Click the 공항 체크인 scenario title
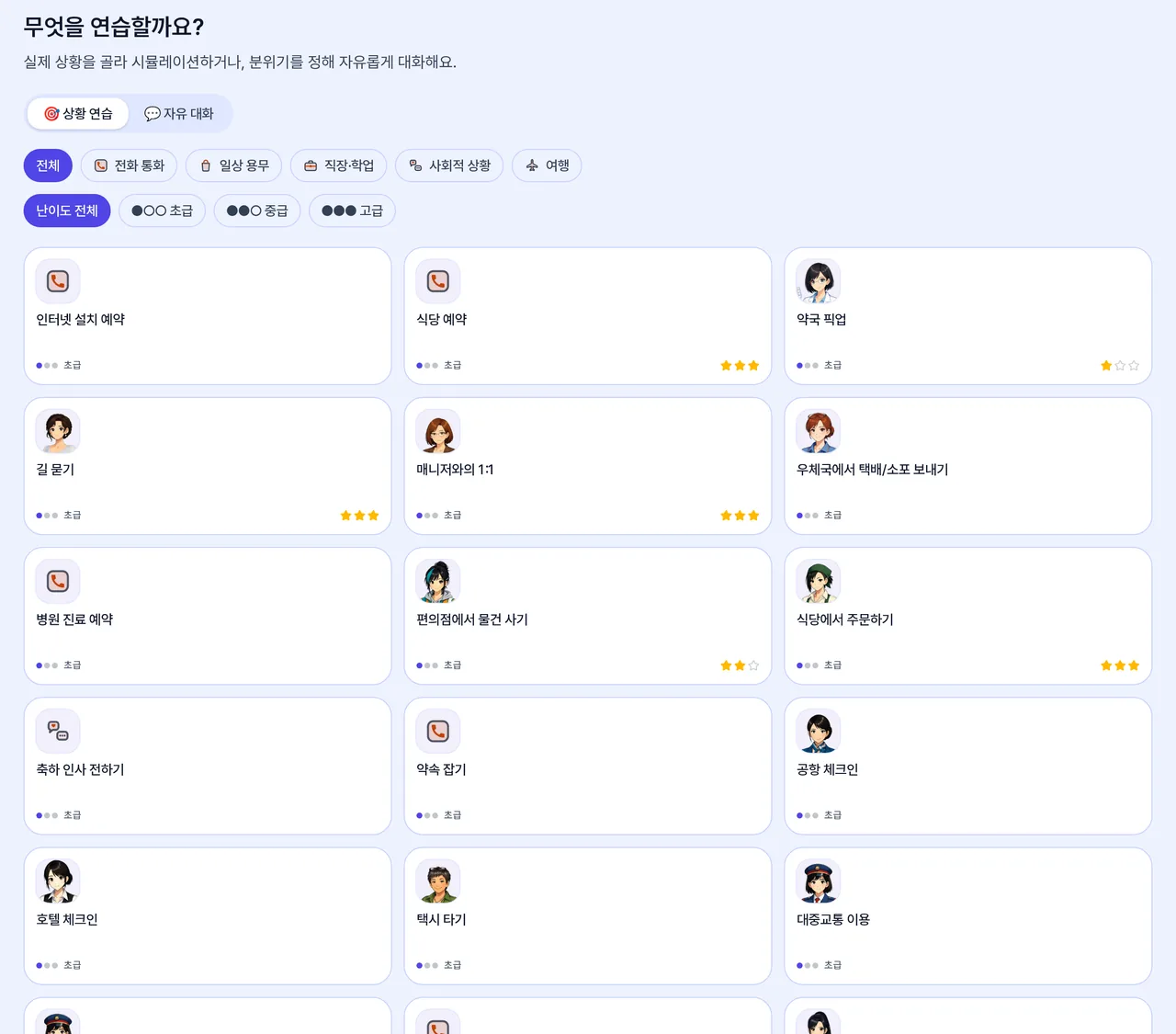1176x1034 pixels. click(x=828, y=769)
